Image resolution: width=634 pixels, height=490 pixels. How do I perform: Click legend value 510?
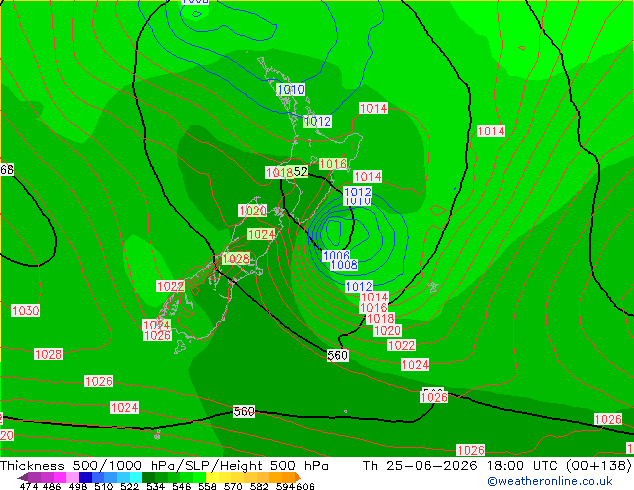pos(104,486)
